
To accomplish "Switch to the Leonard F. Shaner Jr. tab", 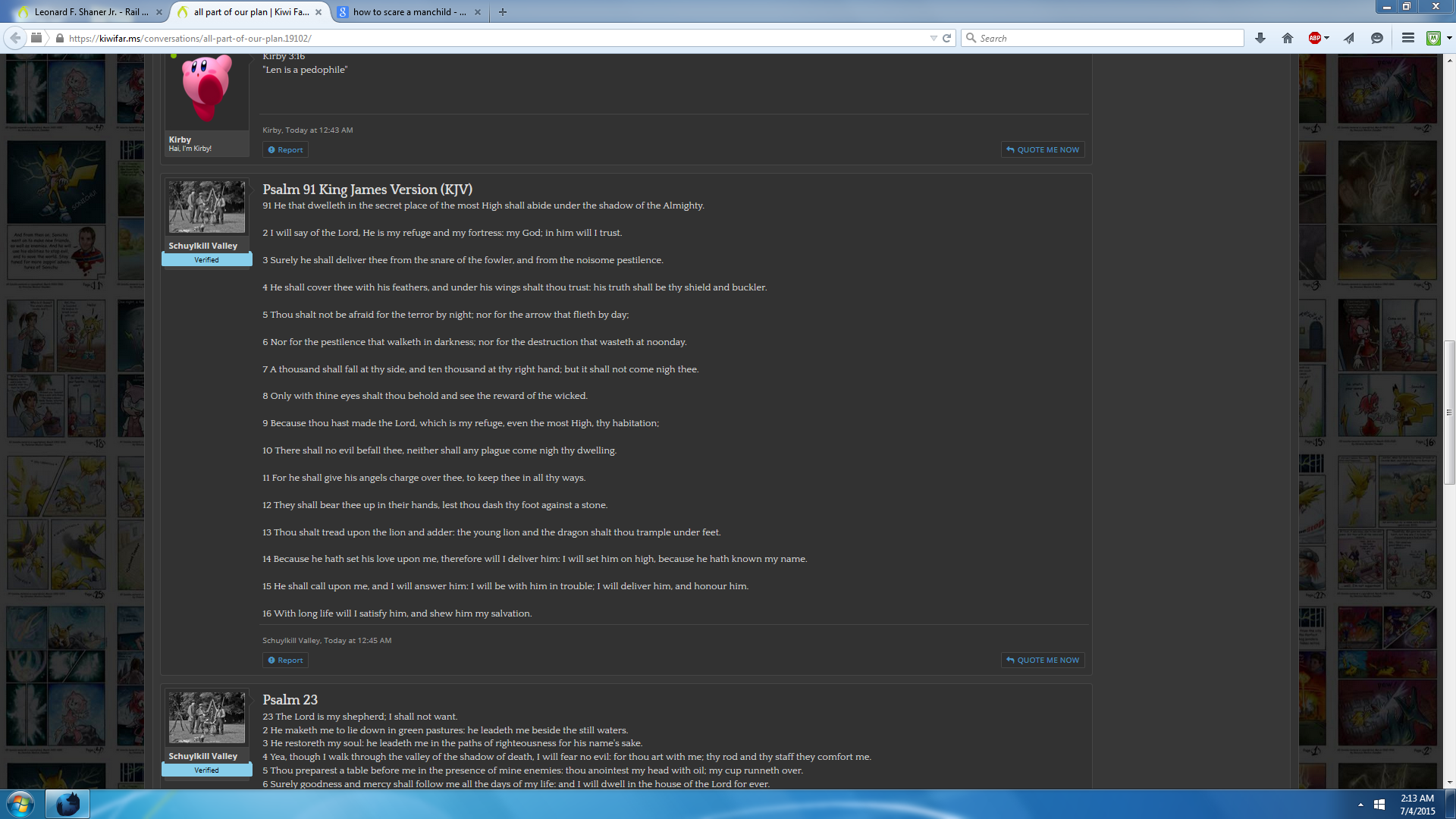I will point(91,12).
